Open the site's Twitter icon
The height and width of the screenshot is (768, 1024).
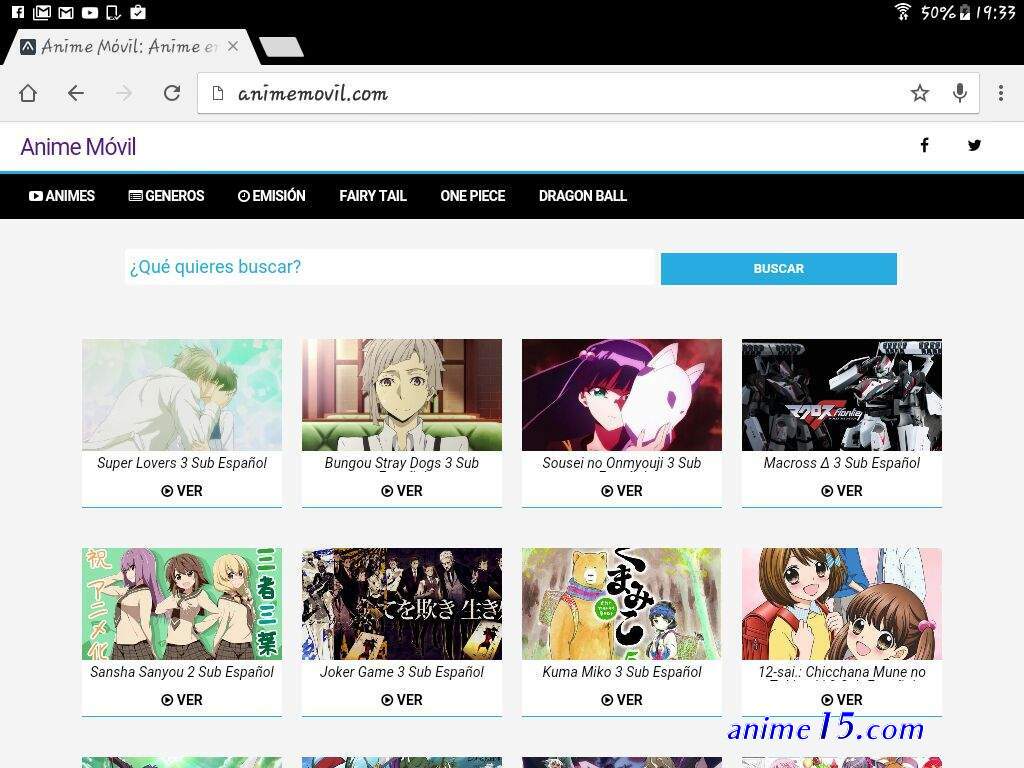pos(974,145)
